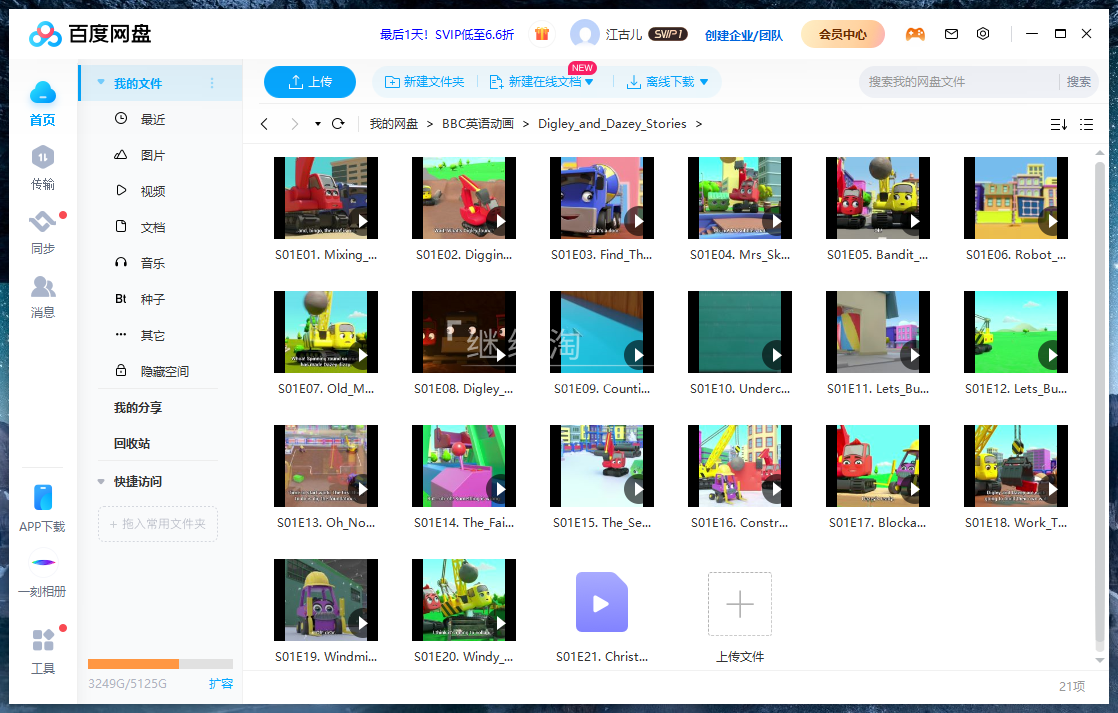Screen dimensions: 1118x713
Task: Select the S01E01. Mixing video thumbnail
Action: coord(326,198)
